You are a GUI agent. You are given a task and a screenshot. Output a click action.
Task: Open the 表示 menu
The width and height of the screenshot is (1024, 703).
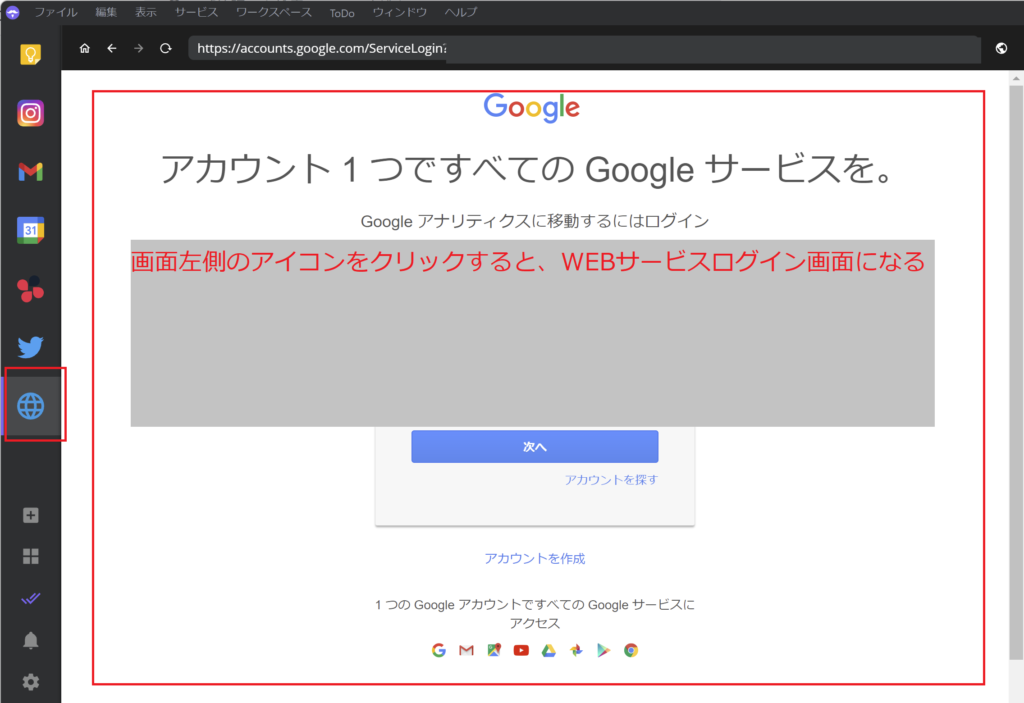pyautogui.click(x=146, y=12)
